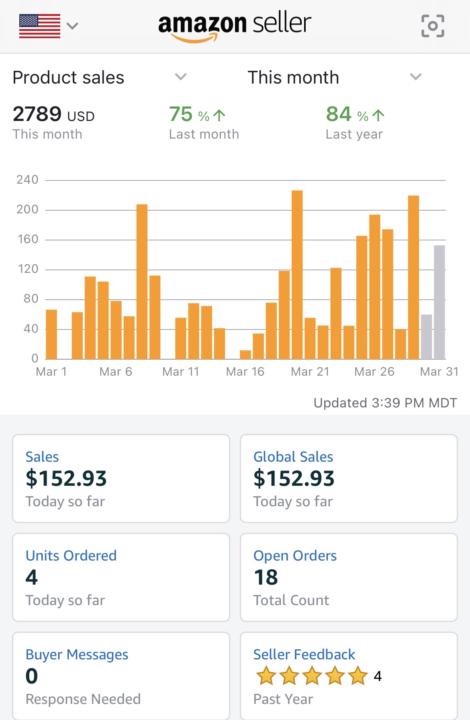The height and width of the screenshot is (720, 470).
Task: Open the Open Orders card
Action: [x=349, y=577]
